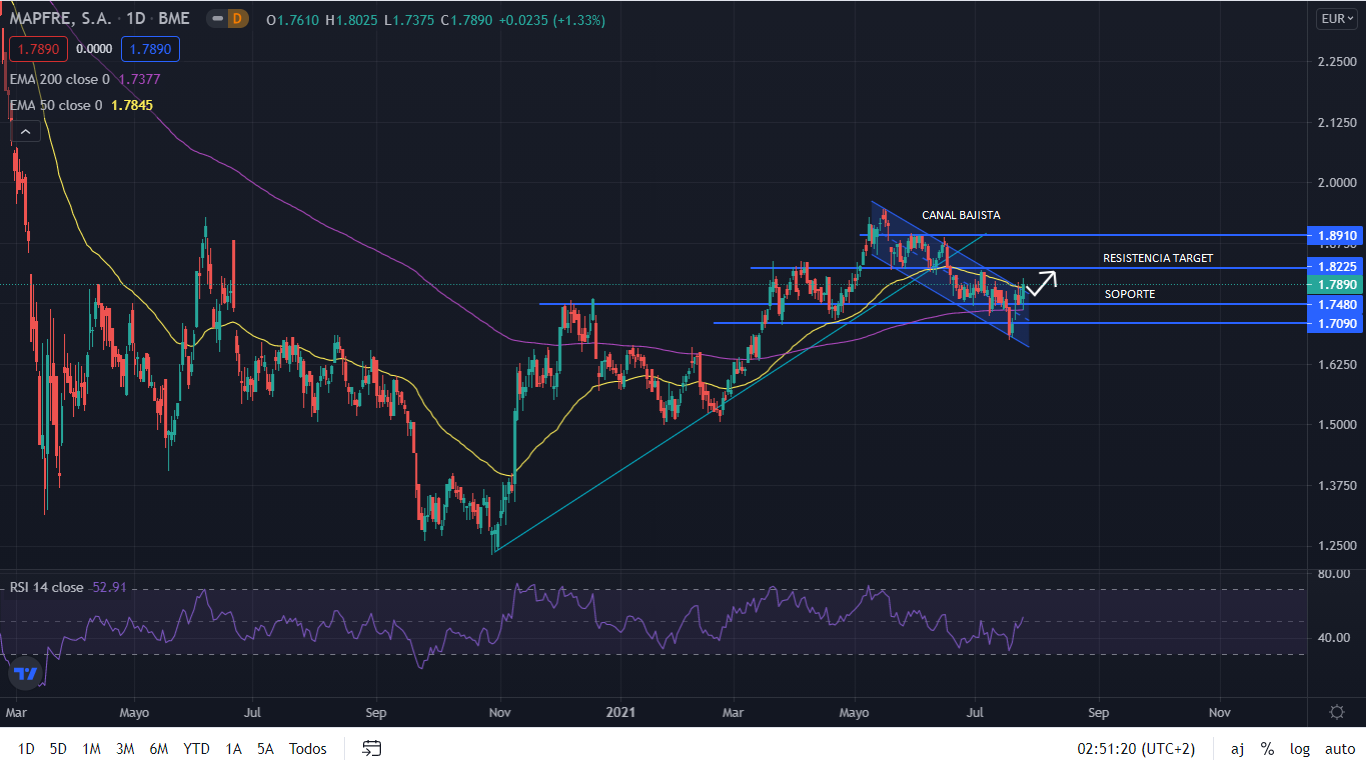Click the orange D market status badge
1366x768 pixels.
[x=236, y=19]
